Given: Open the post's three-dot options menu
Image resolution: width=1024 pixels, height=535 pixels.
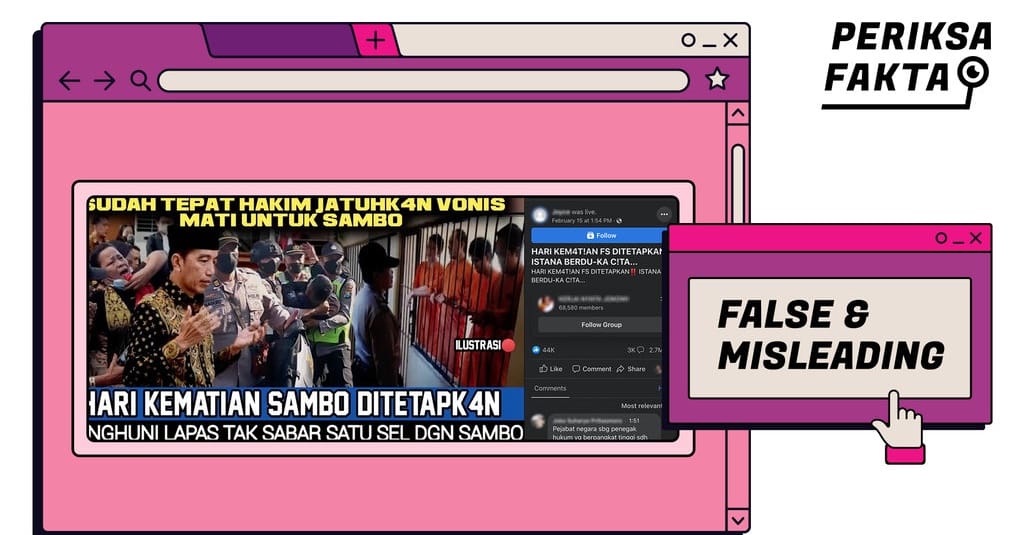Looking at the screenshot, I should (663, 215).
